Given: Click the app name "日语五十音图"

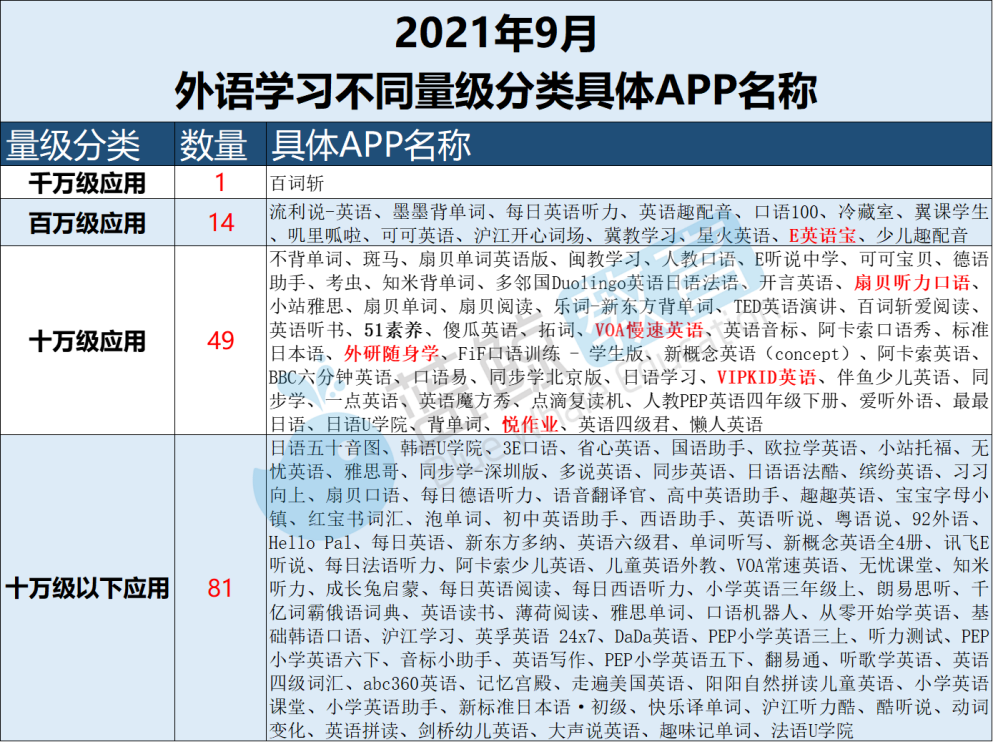Looking at the screenshot, I should [326, 448].
